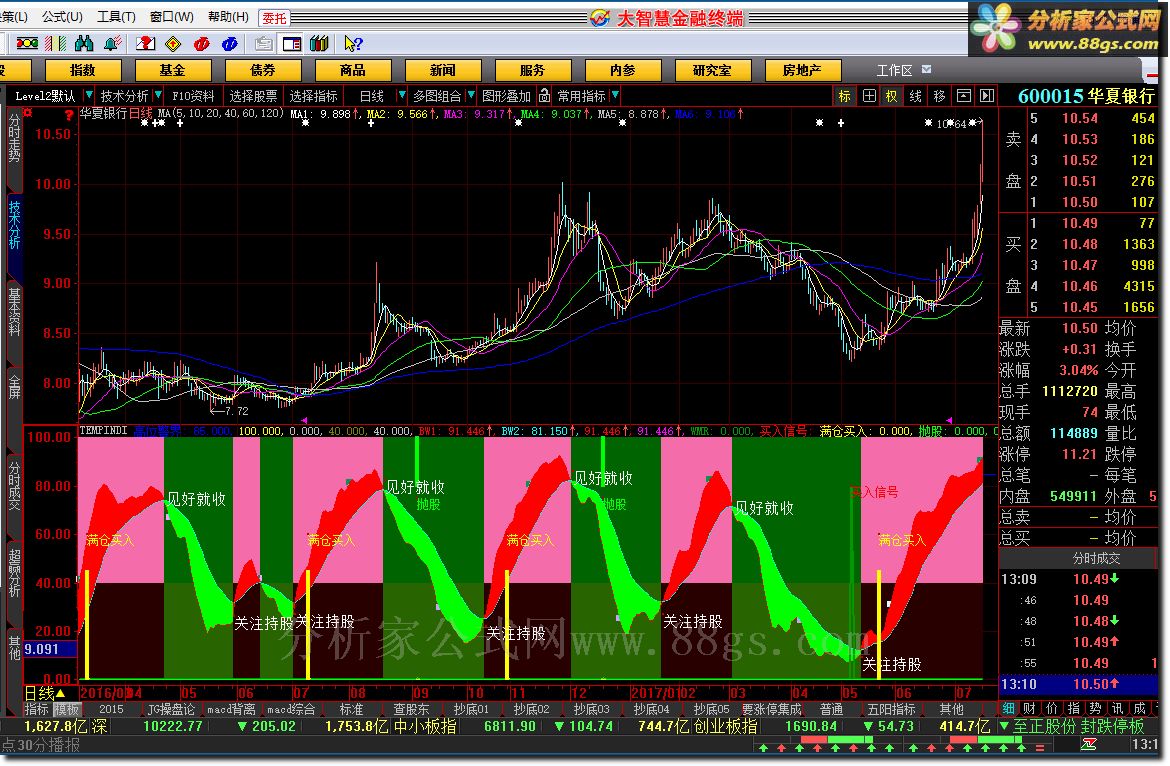Screen dimensions: 1170x766
Task: Click the 债券 category button
Action: [x=263, y=70]
